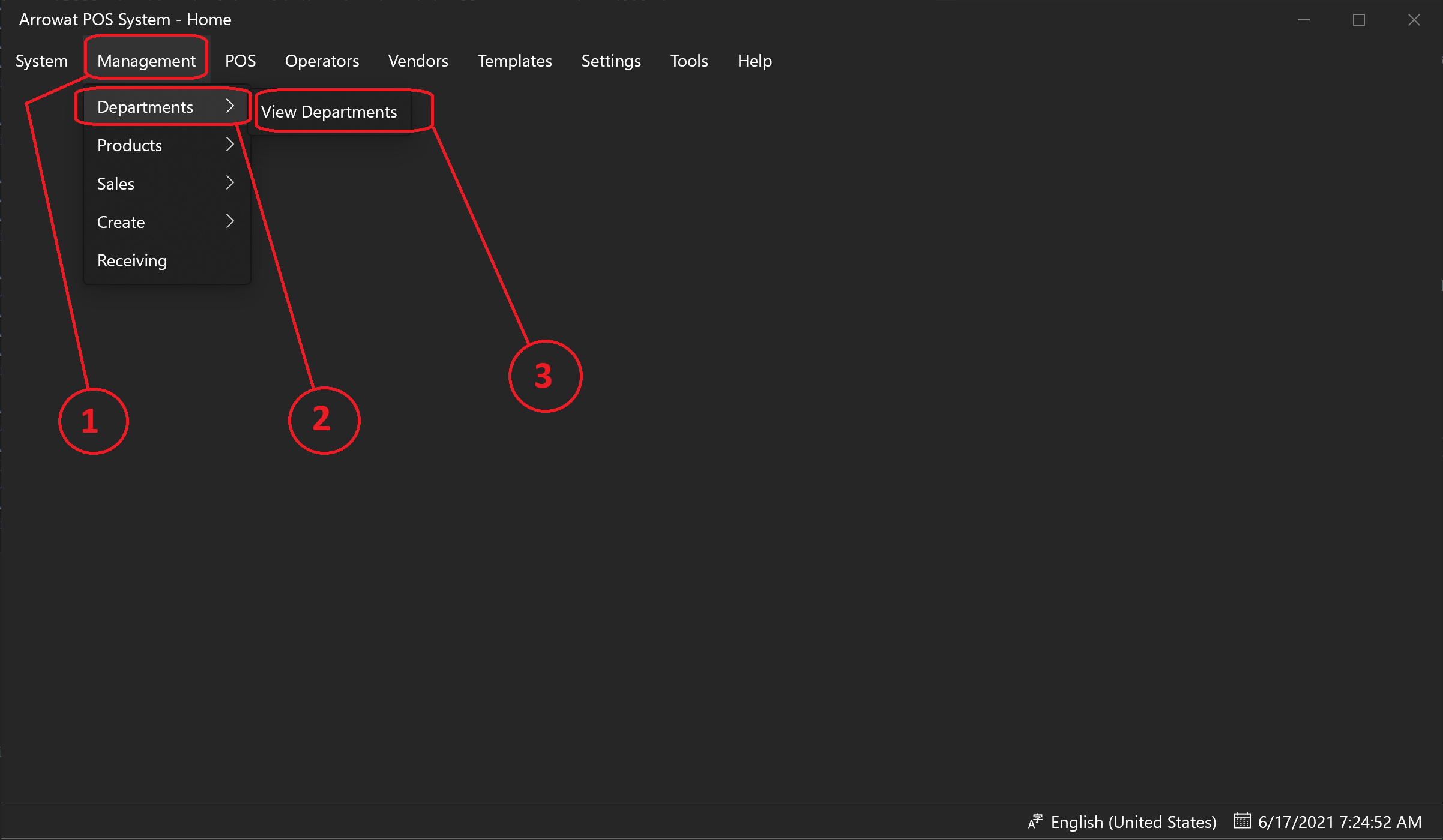Viewport: 1443px width, 840px height.
Task: Open the System menu
Action: click(42, 61)
